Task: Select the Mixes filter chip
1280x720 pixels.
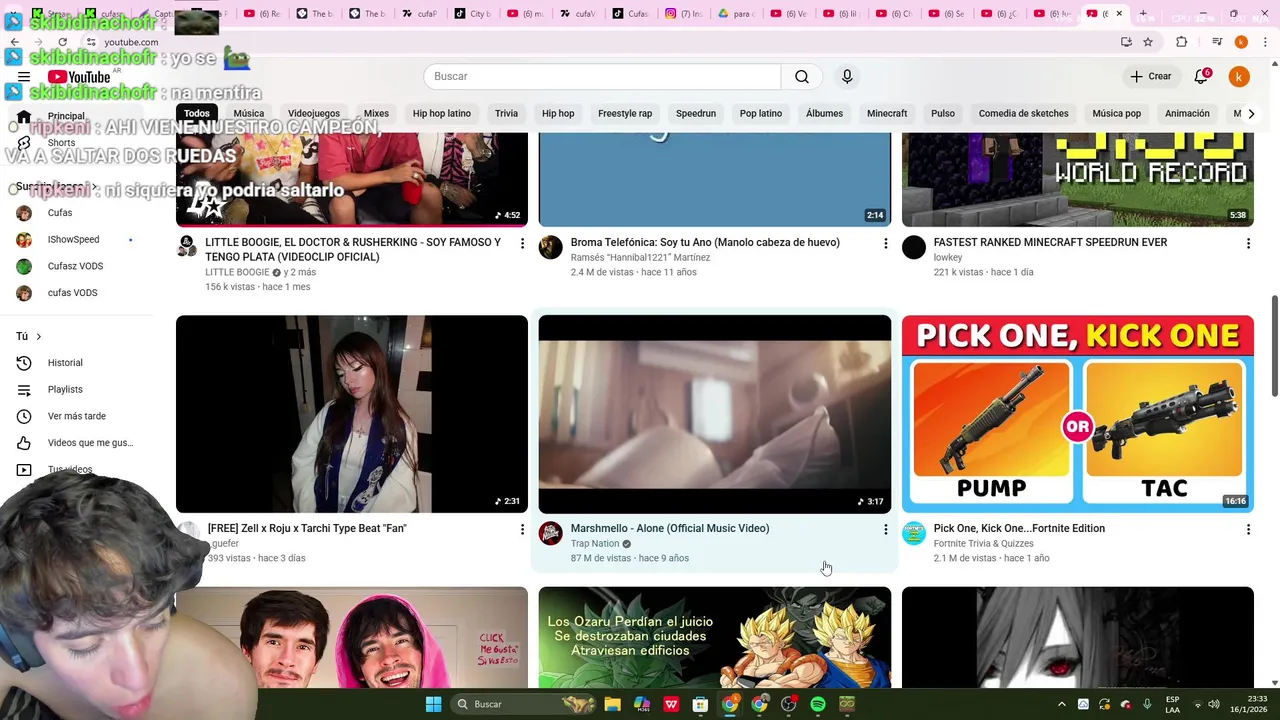Action: point(376,114)
